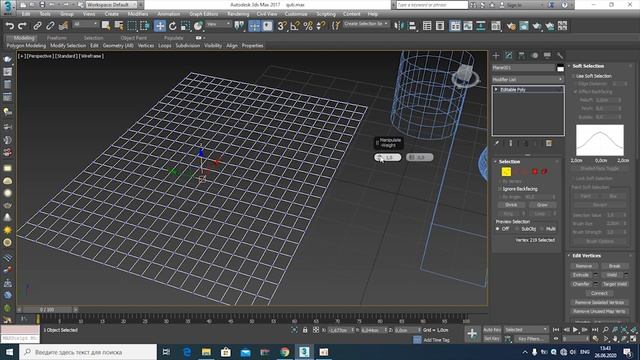Click the Undo arrow icon
640x360 pixels.
tap(9, 26)
